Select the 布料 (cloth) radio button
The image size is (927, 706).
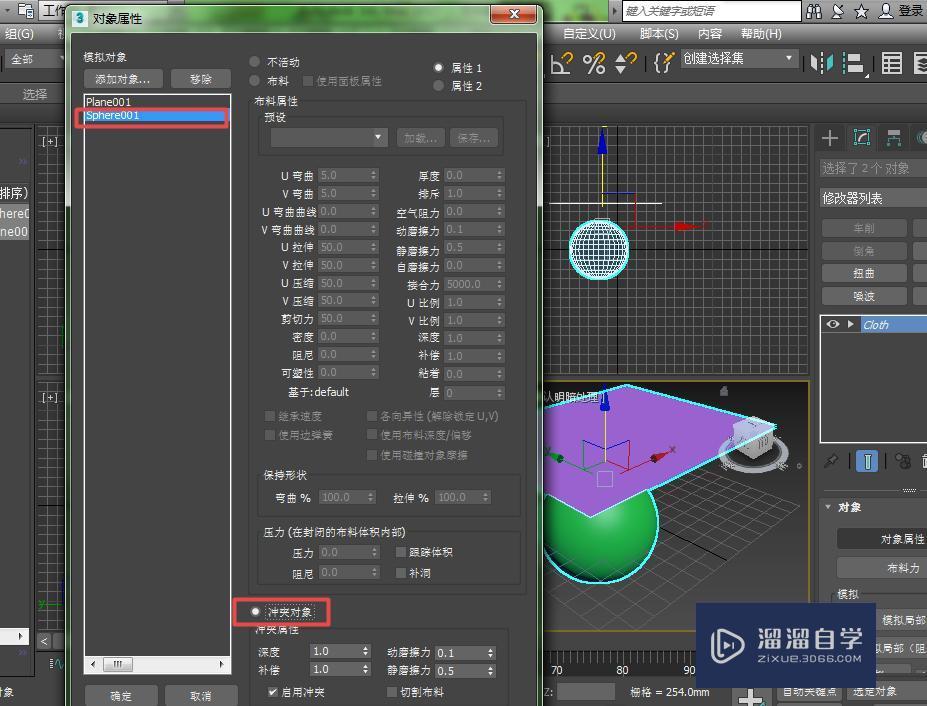[255, 80]
